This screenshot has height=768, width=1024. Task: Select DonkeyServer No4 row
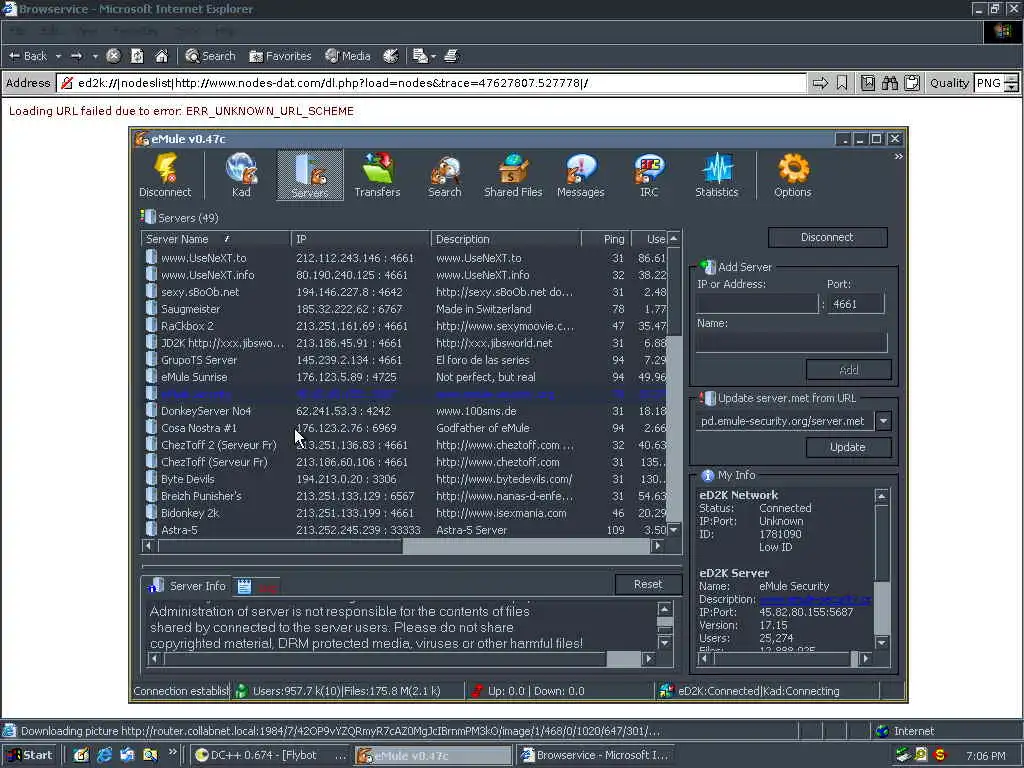(x=405, y=411)
